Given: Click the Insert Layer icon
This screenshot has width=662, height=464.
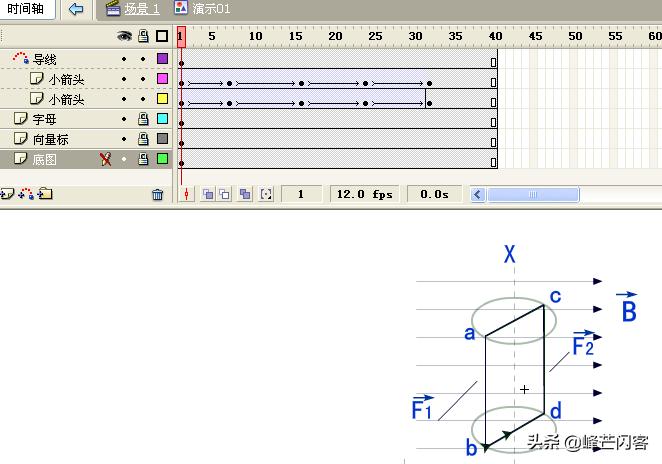Looking at the screenshot, I should tap(7, 194).
